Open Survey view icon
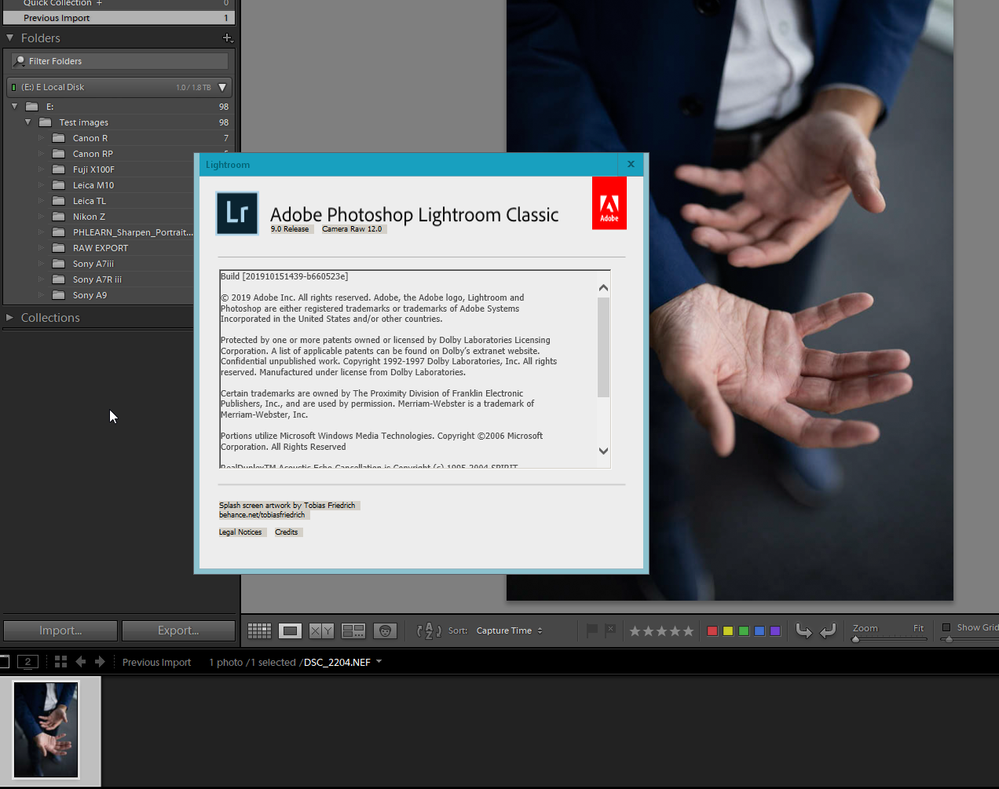Viewport: 999px width, 789px height. (353, 631)
